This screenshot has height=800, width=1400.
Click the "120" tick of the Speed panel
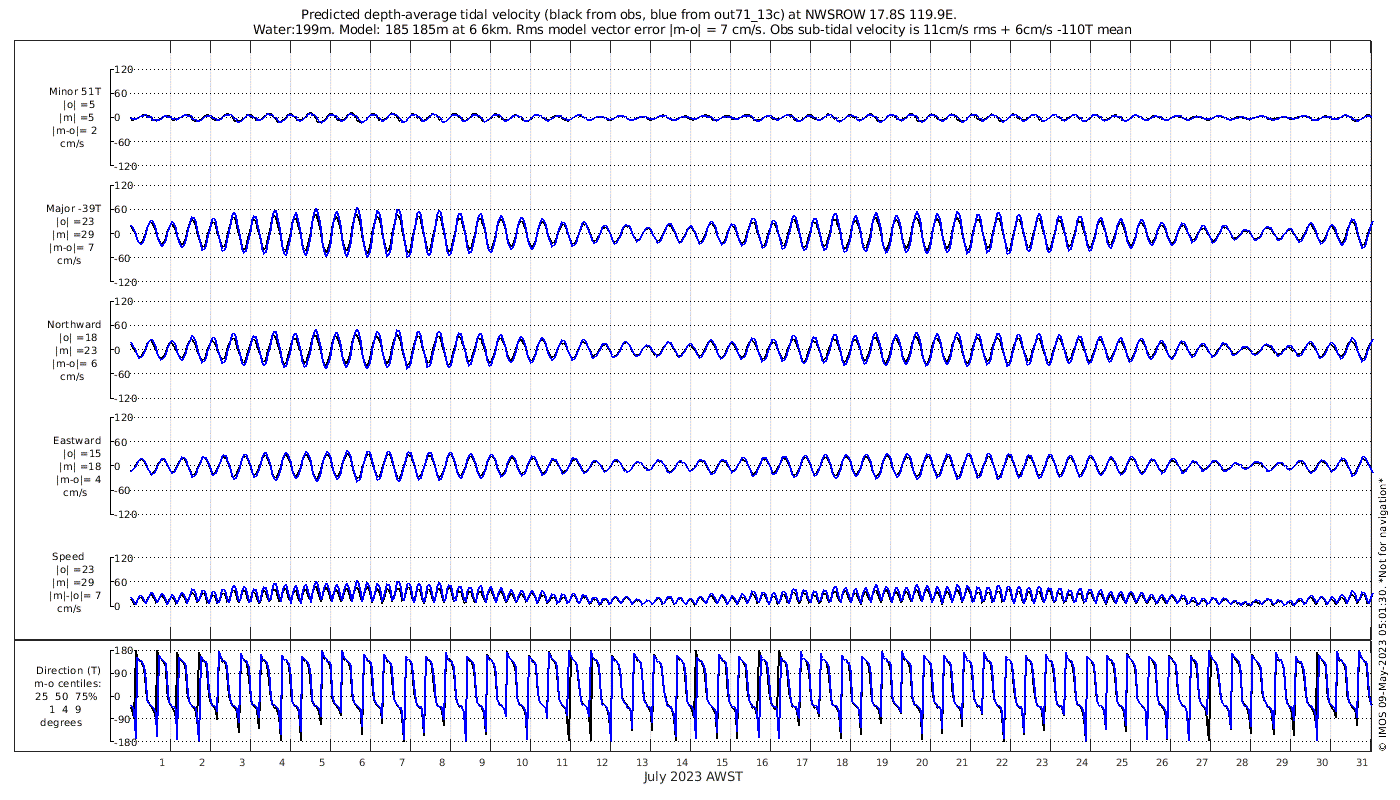point(125,558)
